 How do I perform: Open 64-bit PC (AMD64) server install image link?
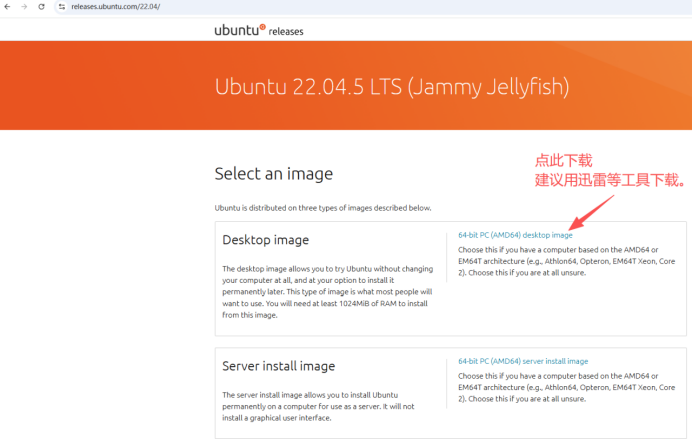(x=523, y=361)
